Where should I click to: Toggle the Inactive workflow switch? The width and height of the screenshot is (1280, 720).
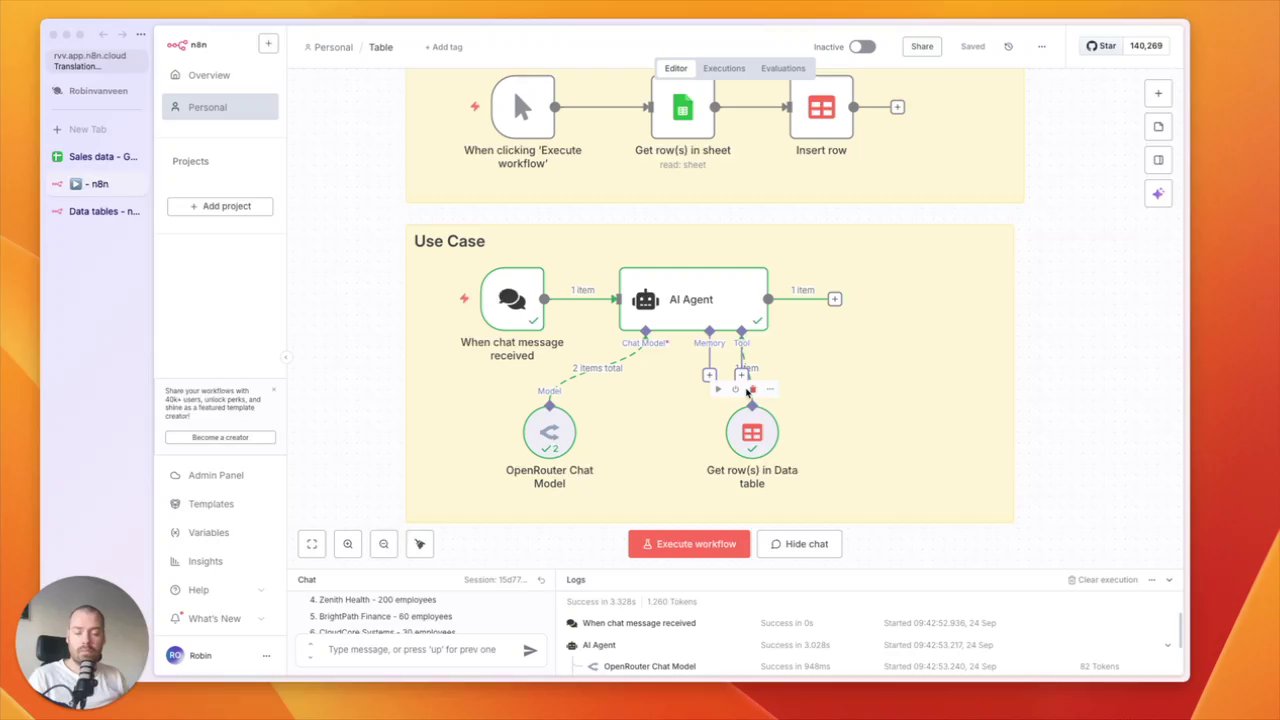coord(862,47)
